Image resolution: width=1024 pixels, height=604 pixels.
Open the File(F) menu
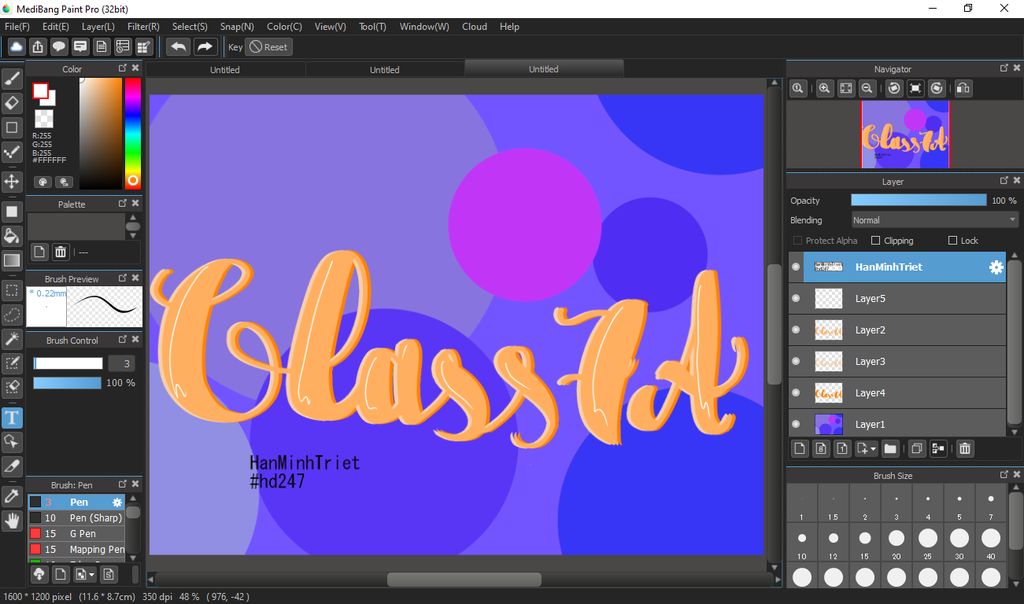[x=17, y=27]
